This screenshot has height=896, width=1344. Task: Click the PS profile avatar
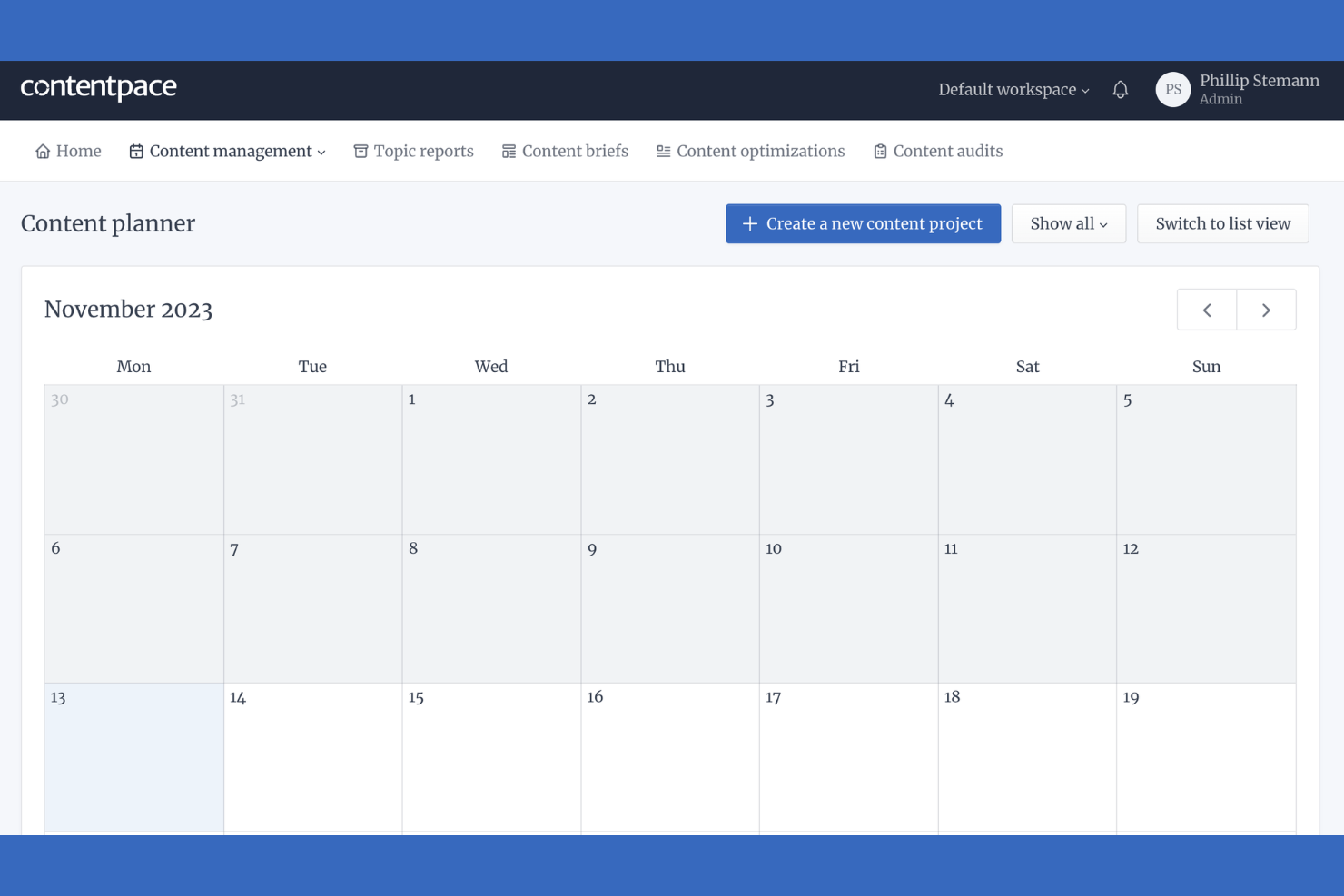[x=1172, y=89]
